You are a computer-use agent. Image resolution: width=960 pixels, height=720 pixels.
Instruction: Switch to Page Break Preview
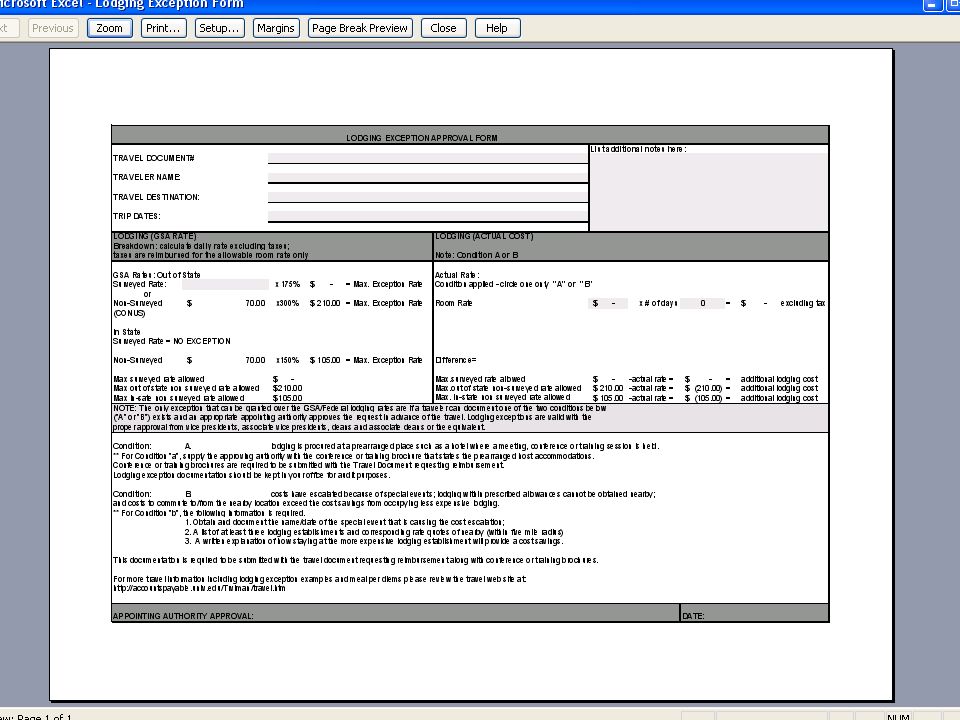360,28
